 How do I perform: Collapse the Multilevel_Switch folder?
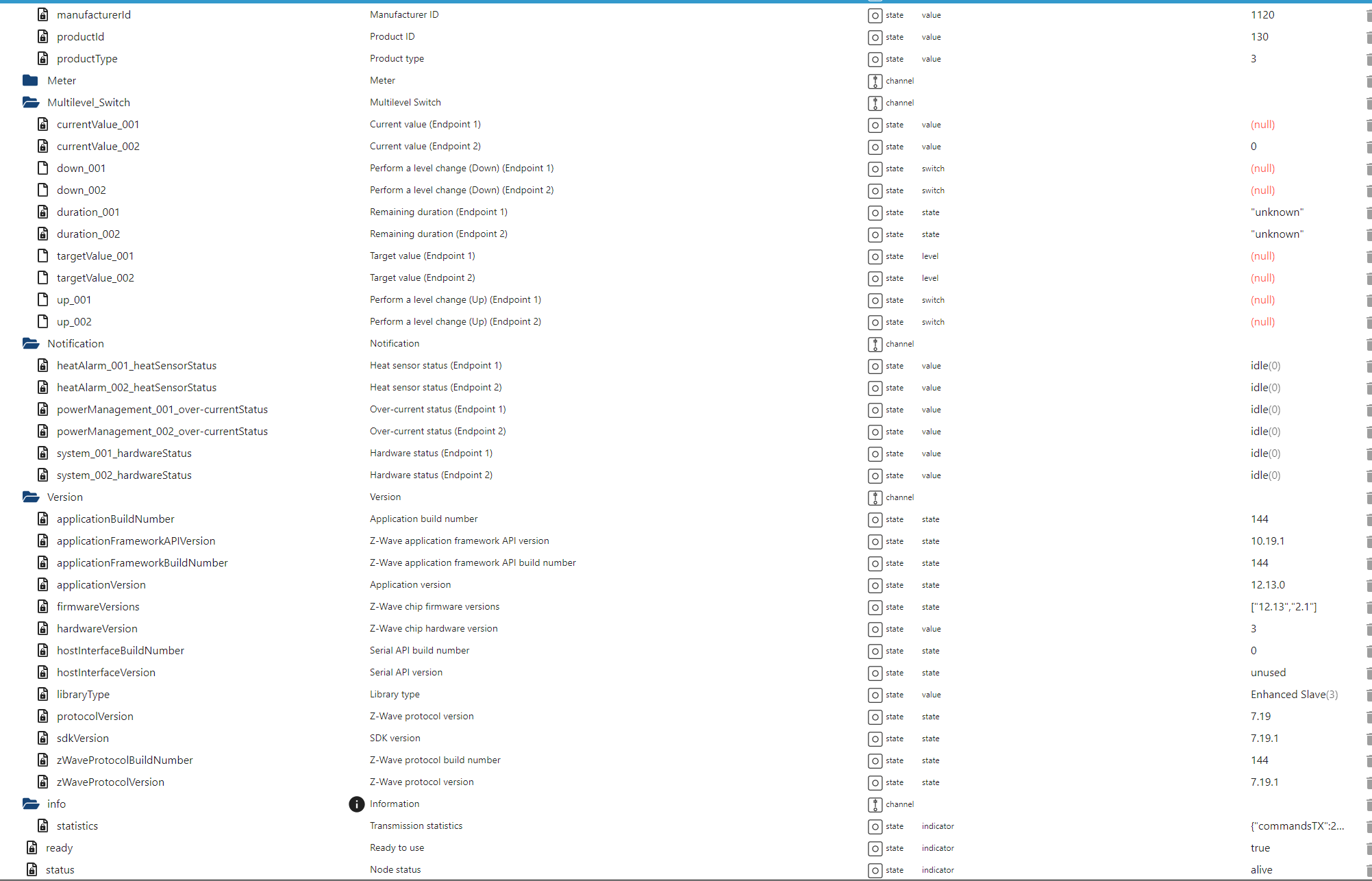coord(31,103)
